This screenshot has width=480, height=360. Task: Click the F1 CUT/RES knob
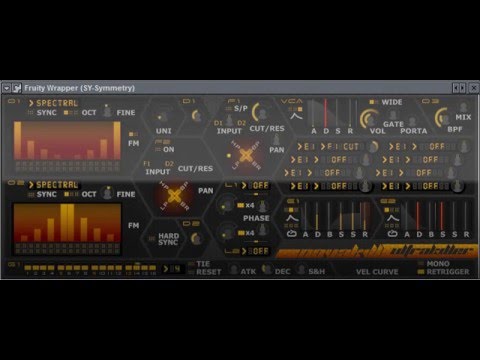coord(261,113)
